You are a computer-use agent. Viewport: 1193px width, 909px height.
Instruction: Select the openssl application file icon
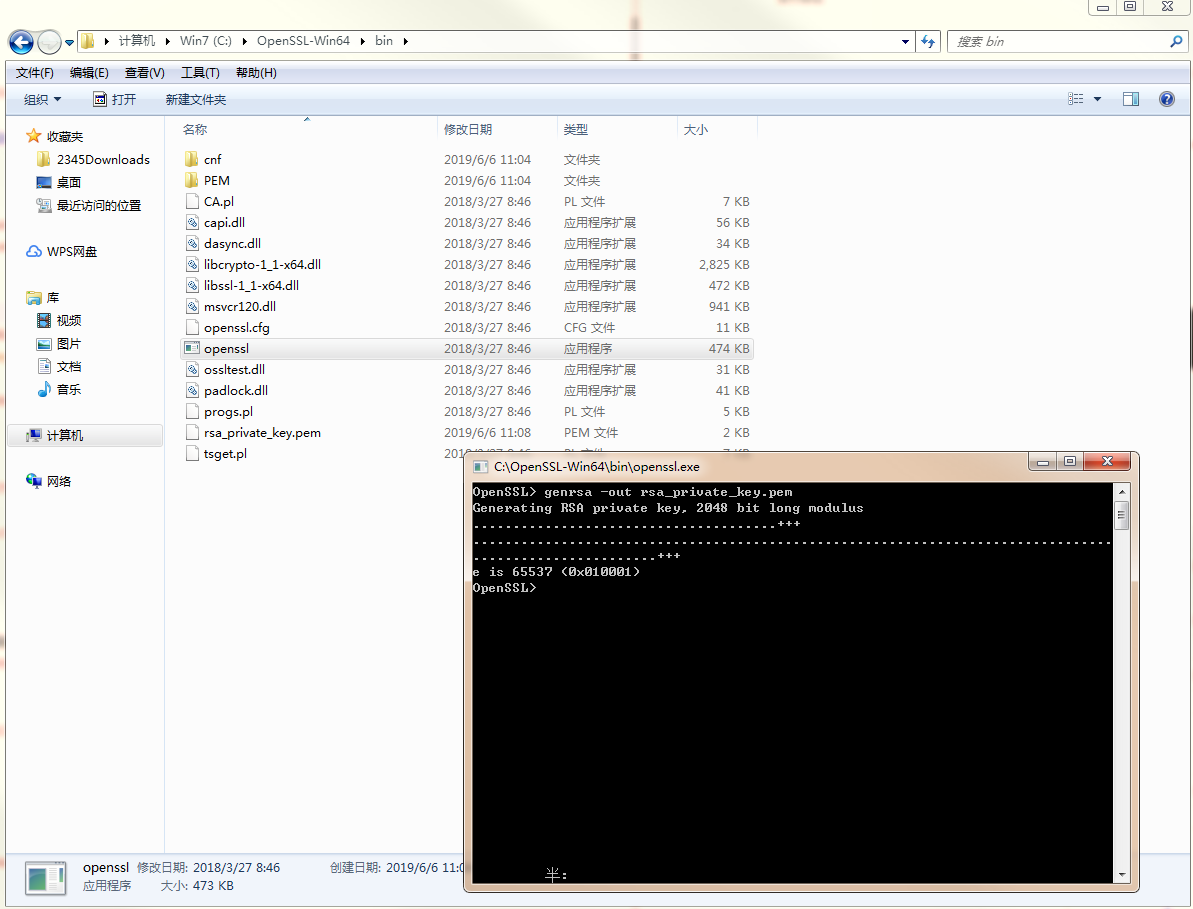(x=193, y=349)
